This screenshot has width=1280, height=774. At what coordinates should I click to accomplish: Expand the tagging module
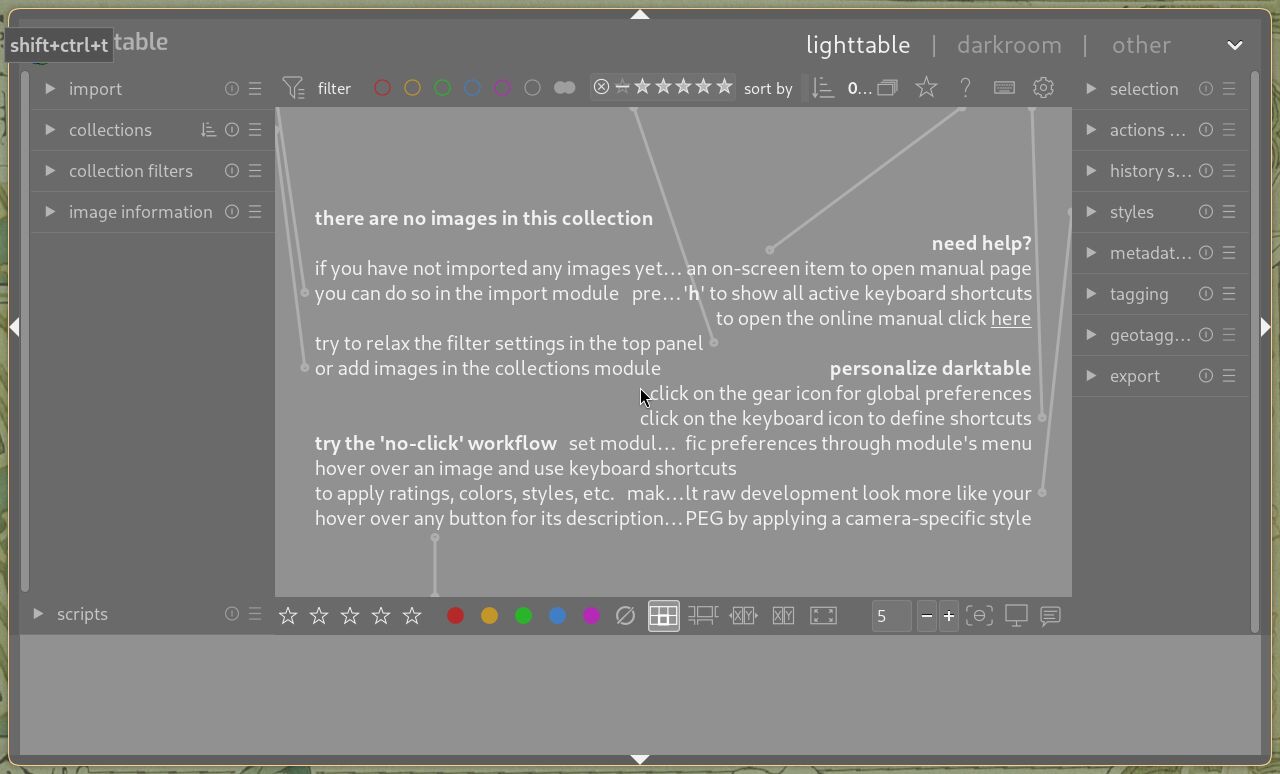(x=1091, y=294)
